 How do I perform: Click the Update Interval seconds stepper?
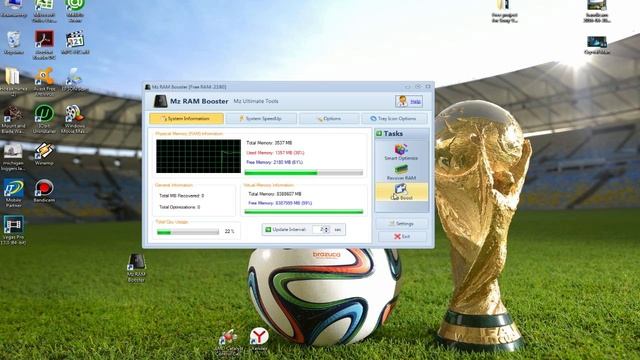tap(326, 230)
